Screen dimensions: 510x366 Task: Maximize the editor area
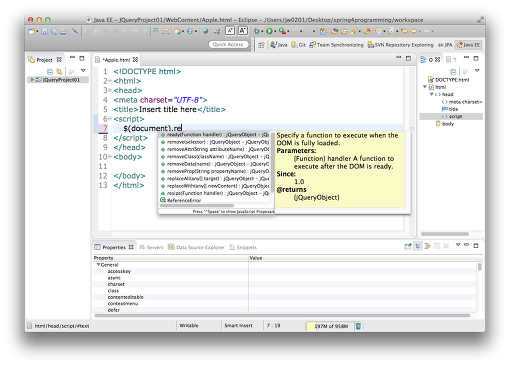[x=408, y=58]
